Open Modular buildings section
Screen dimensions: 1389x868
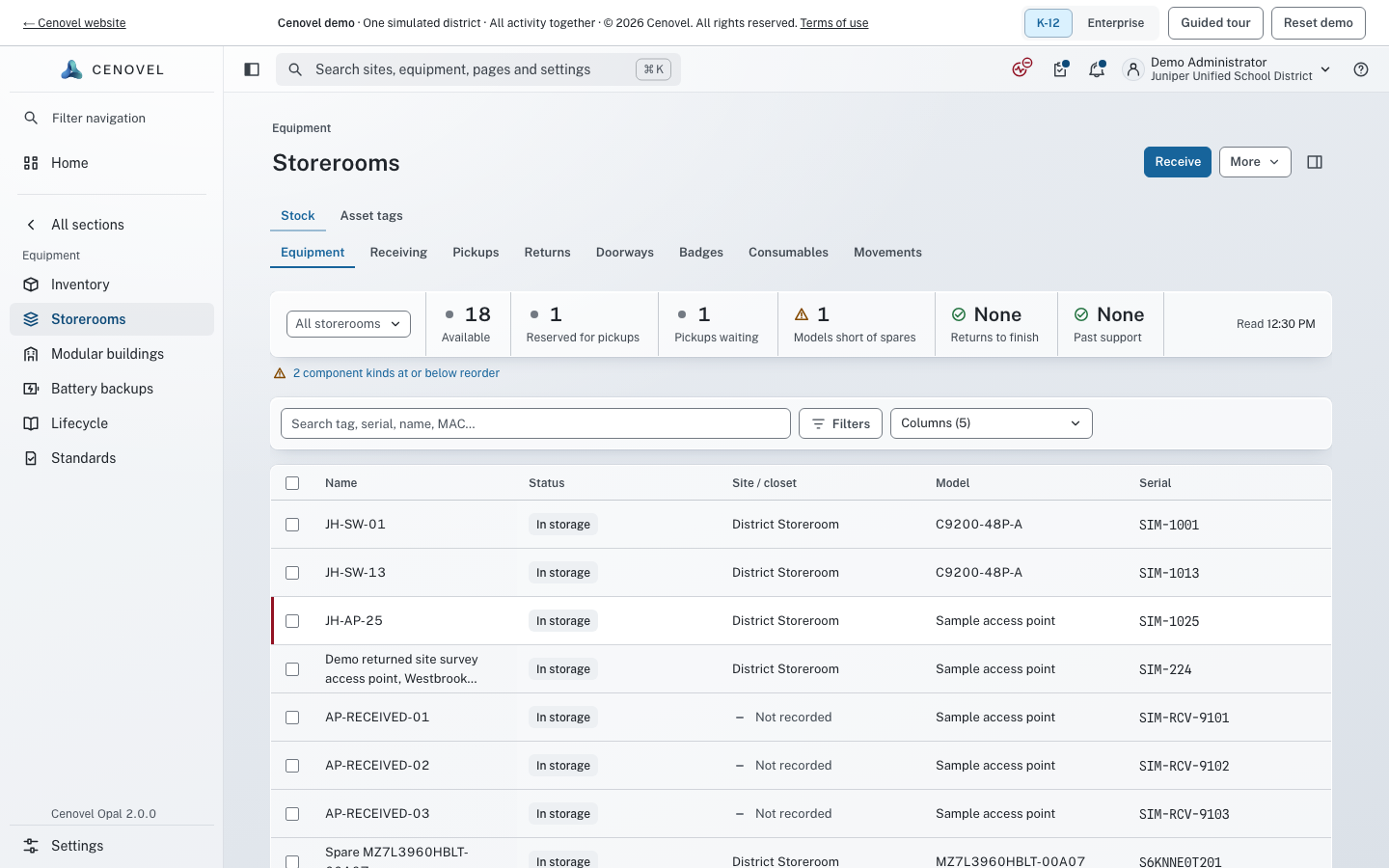click(112, 354)
